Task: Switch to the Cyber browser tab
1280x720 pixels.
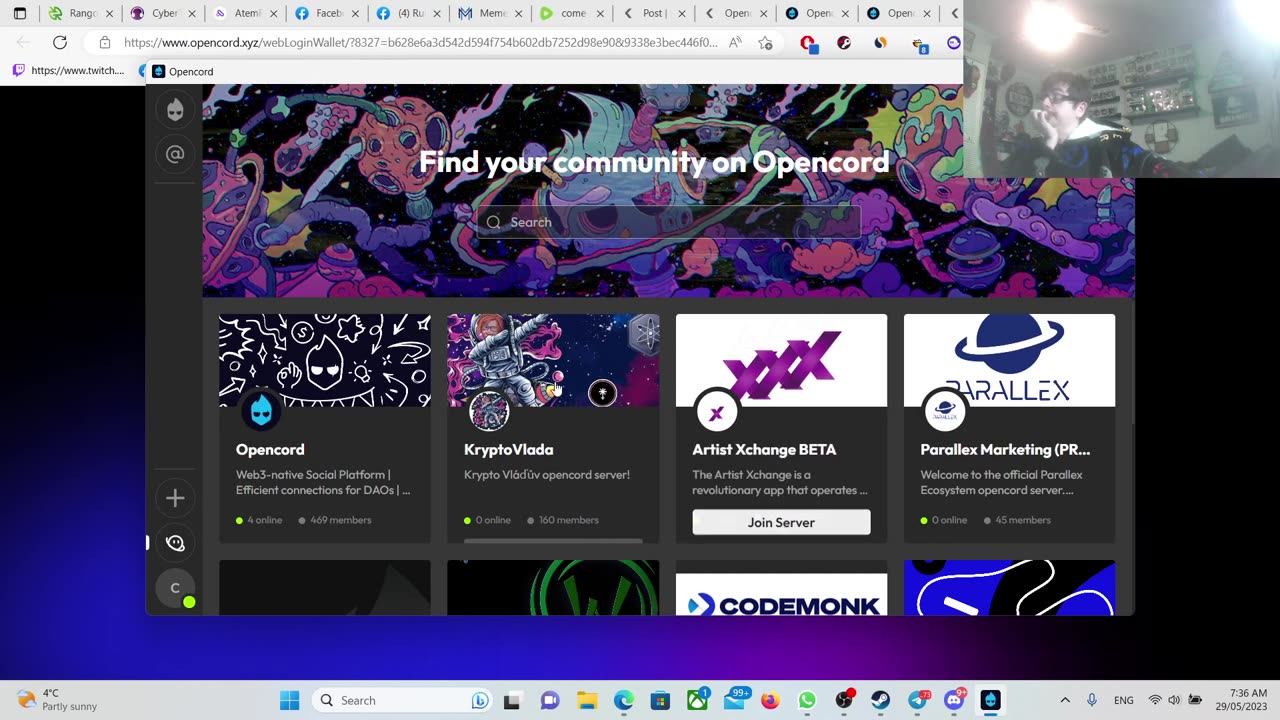Action: click(x=164, y=13)
